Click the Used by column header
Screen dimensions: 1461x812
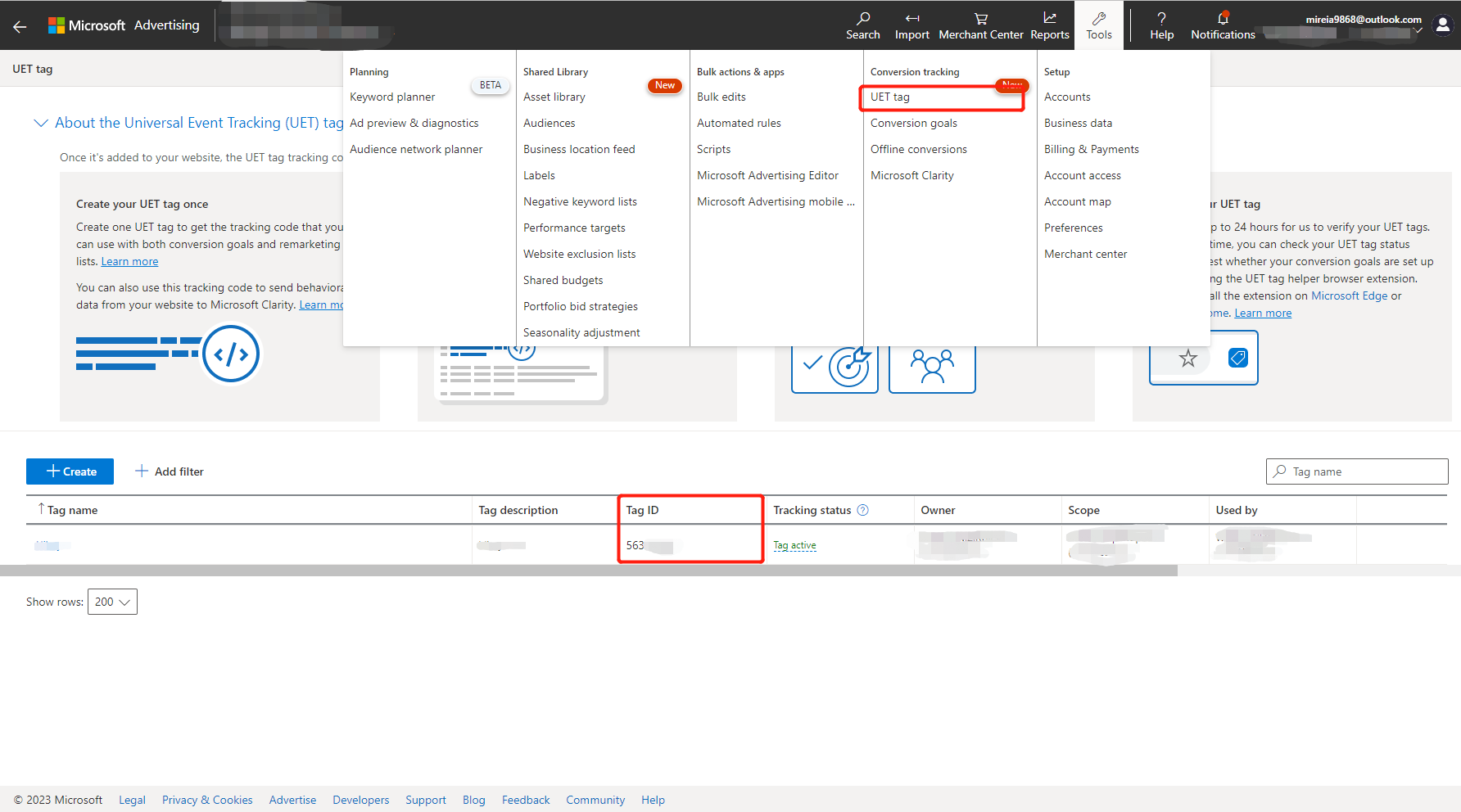tap(1237, 510)
